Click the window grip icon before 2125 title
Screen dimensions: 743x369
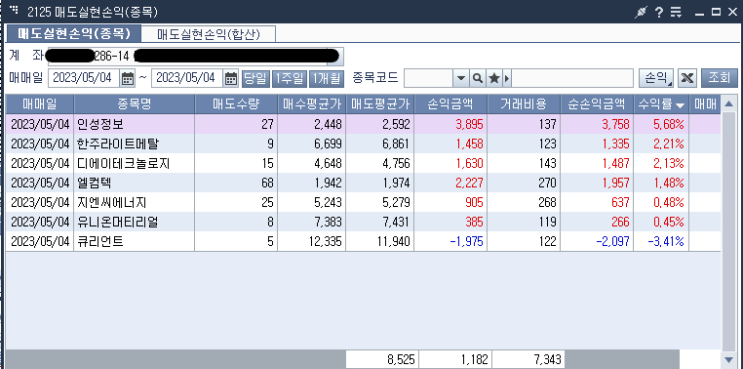coord(15,10)
